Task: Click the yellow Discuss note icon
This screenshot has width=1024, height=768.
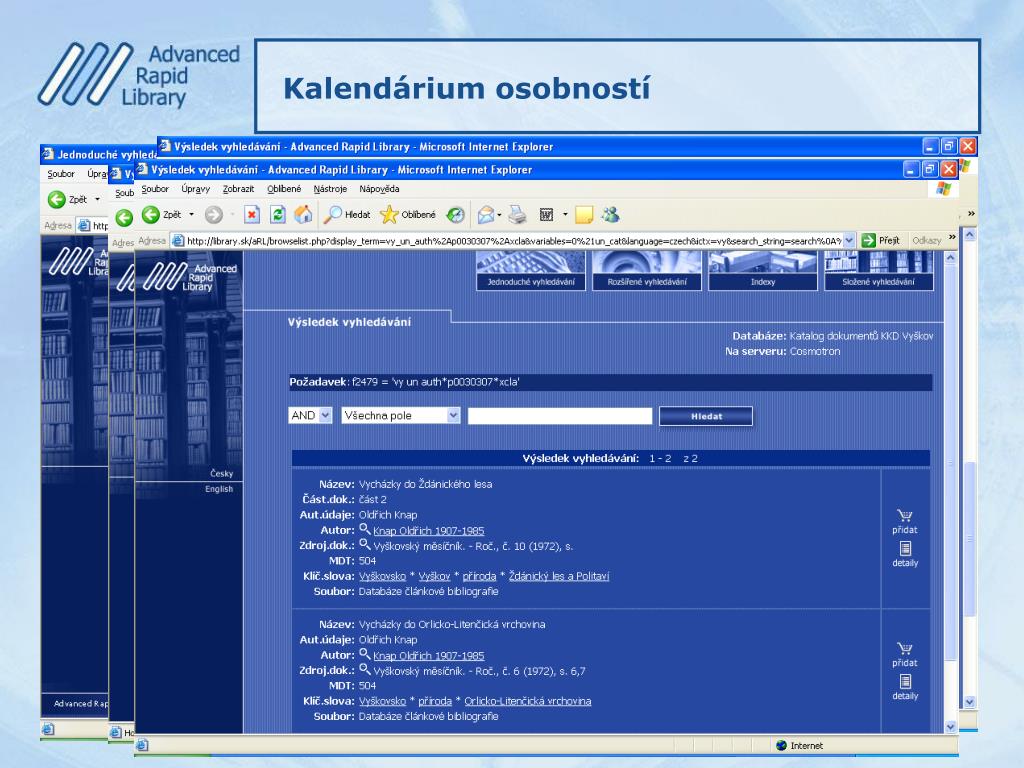Action: (584, 214)
